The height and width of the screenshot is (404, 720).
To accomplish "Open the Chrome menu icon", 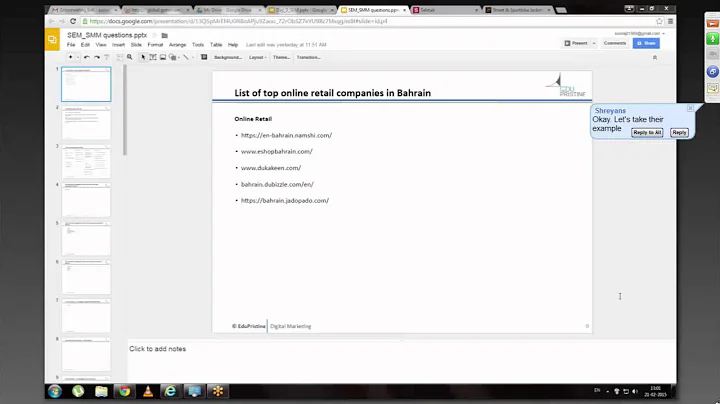I will 670,21.
